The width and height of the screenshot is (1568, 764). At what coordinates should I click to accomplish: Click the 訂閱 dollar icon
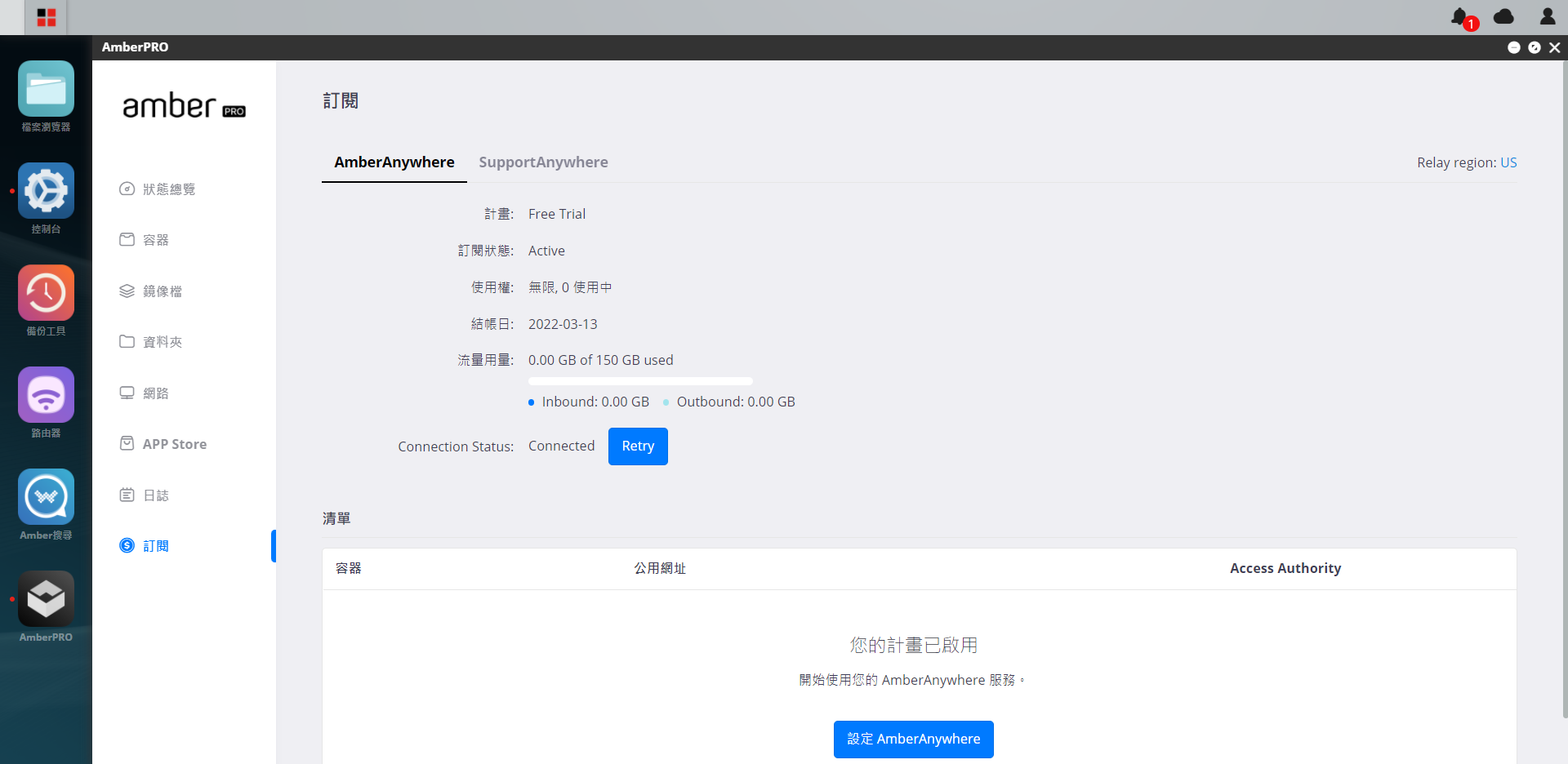tap(127, 545)
